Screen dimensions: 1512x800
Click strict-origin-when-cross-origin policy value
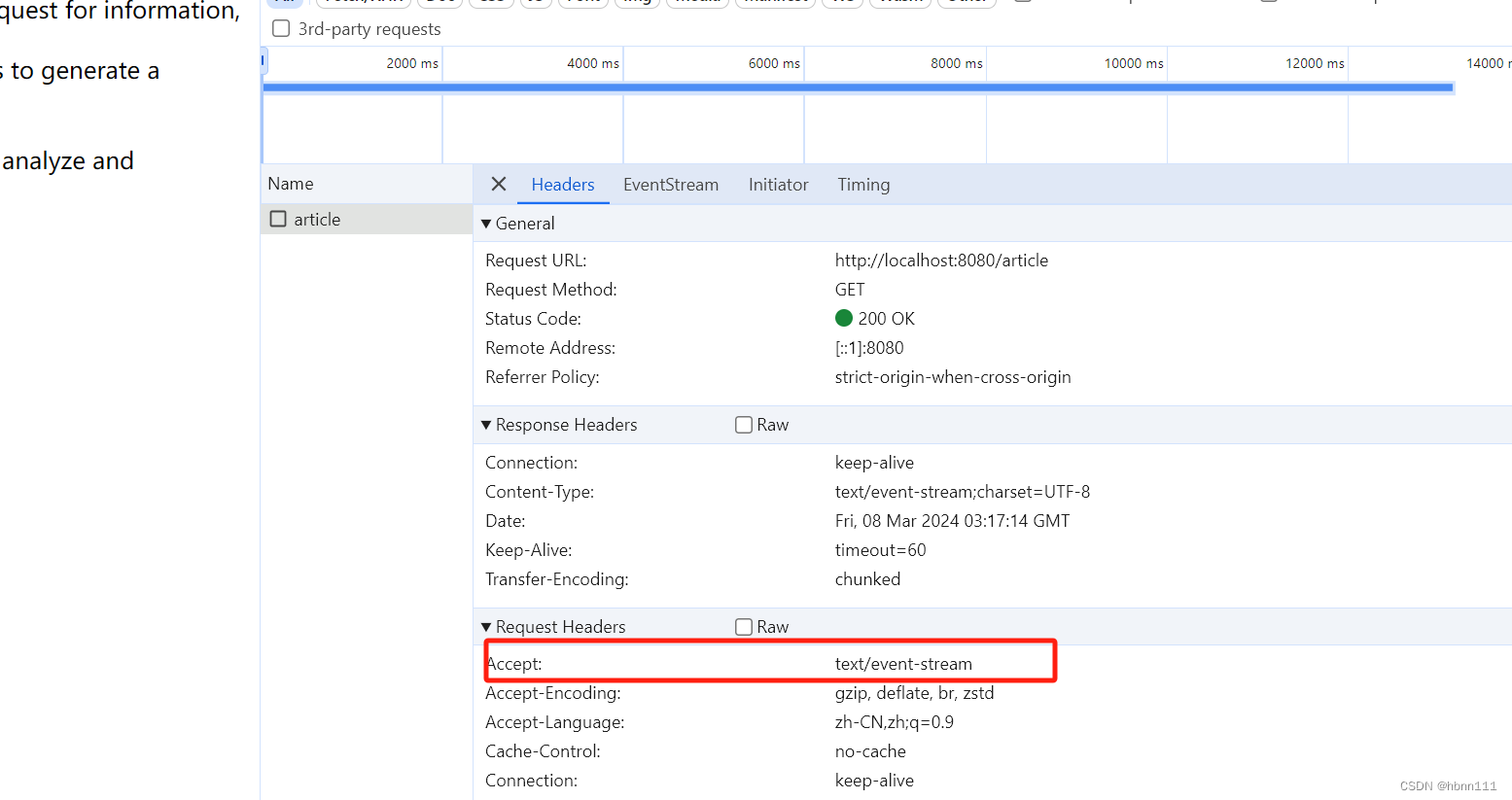coord(953,377)
